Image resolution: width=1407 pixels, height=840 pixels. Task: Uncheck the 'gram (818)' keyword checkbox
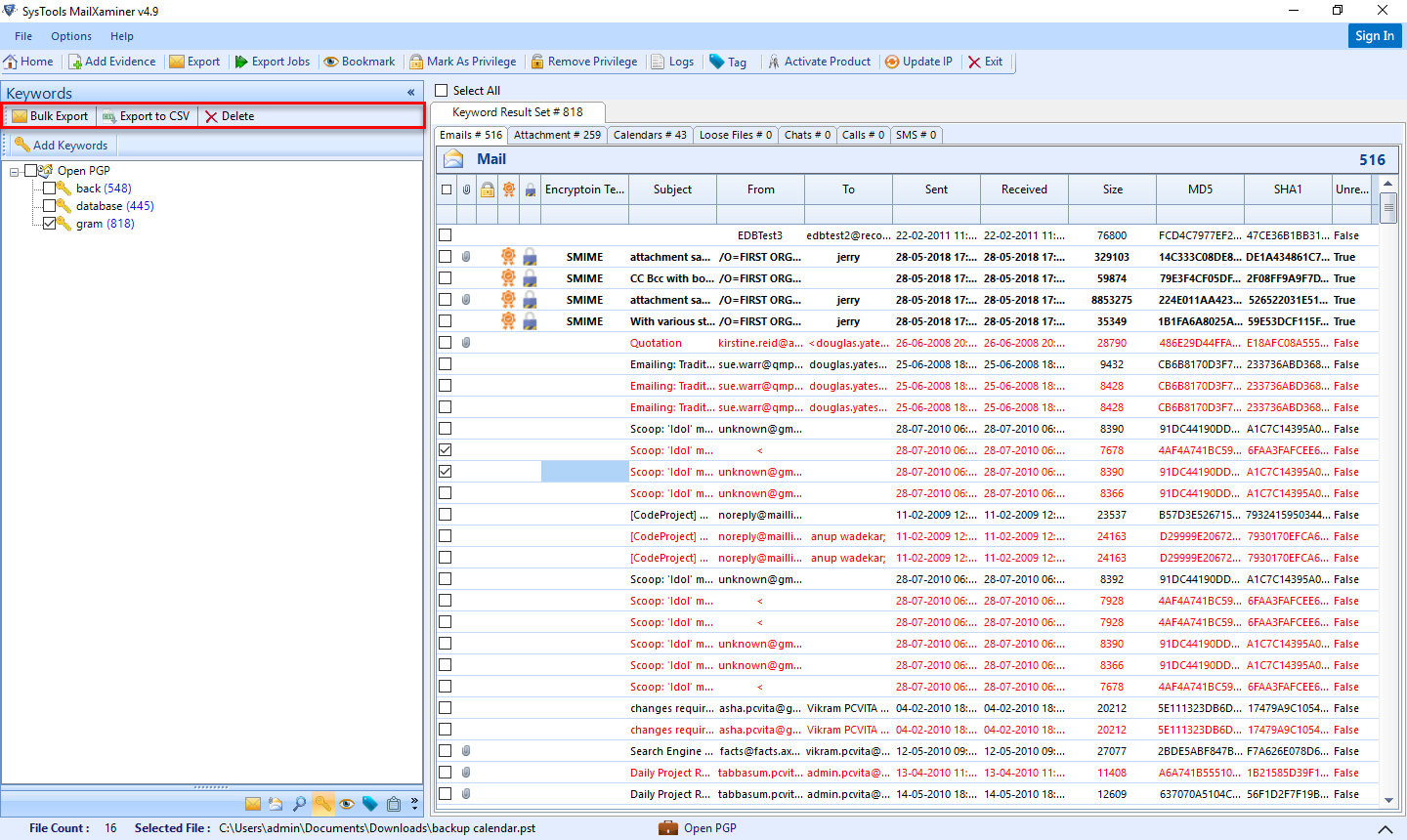50,223
